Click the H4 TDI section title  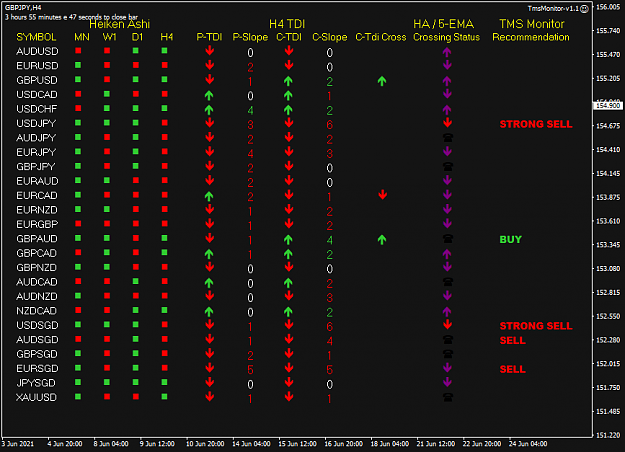pyautogui.click(x=287, y=24)
